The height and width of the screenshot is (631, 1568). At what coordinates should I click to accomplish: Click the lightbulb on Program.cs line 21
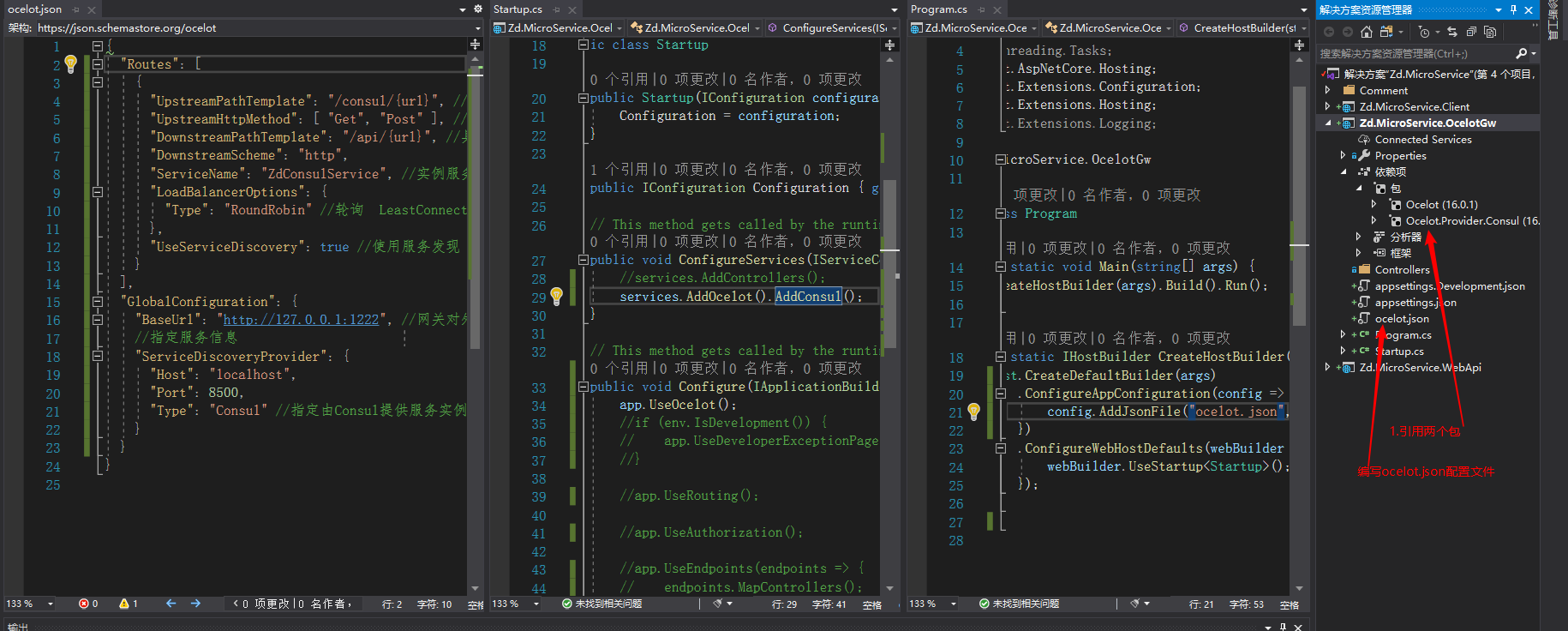coord(973,412)
